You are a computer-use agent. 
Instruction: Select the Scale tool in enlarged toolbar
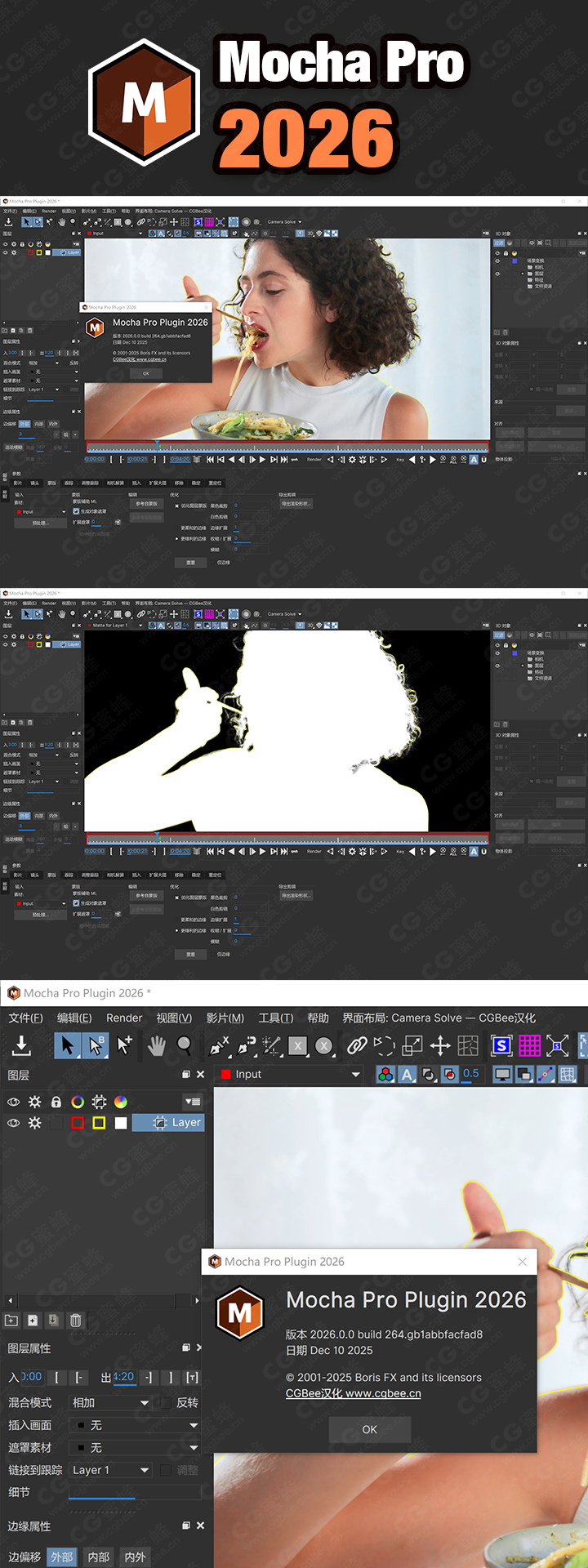pyautogui.click(x=412, y=1045)
